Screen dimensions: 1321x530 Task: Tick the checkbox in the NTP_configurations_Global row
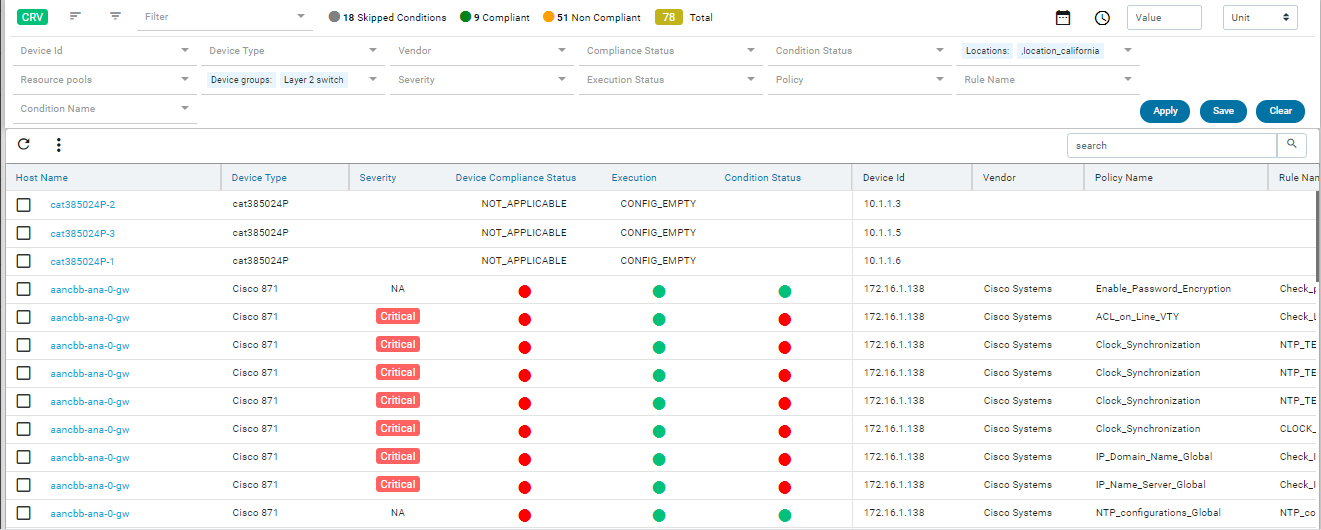(24, 513)
